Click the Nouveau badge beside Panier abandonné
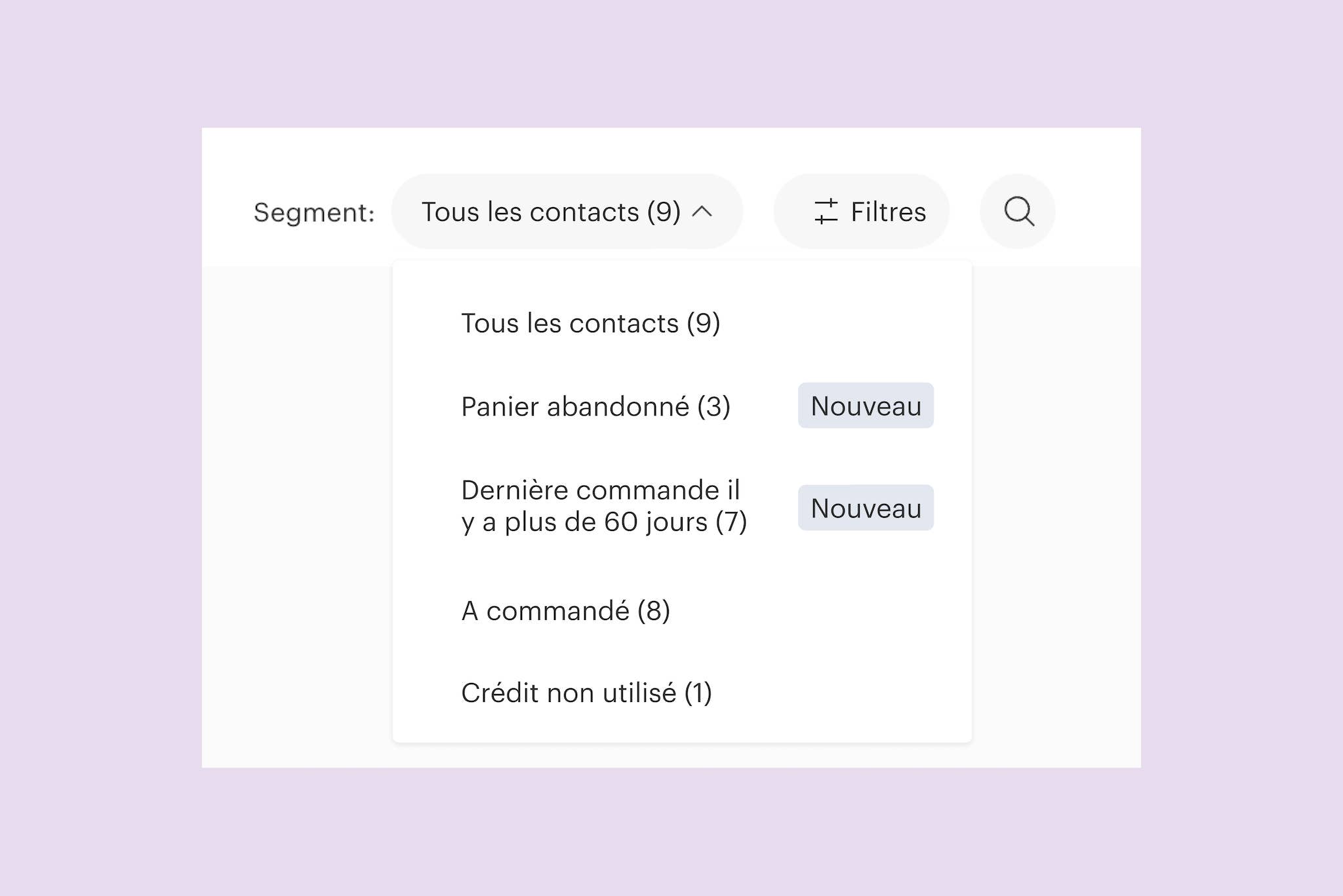 pos(866,406)
